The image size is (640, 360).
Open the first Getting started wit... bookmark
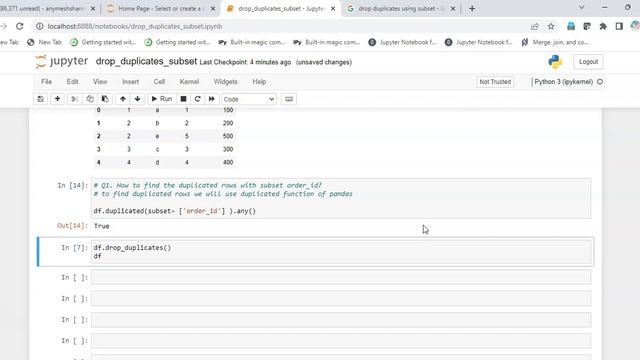[102, 42]
